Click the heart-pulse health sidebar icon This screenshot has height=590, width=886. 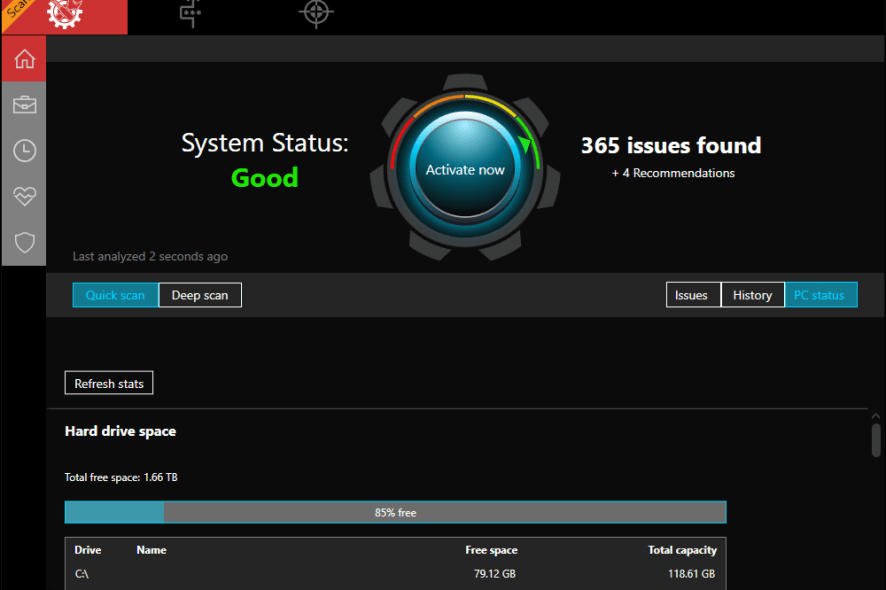[x=24, y=197]
